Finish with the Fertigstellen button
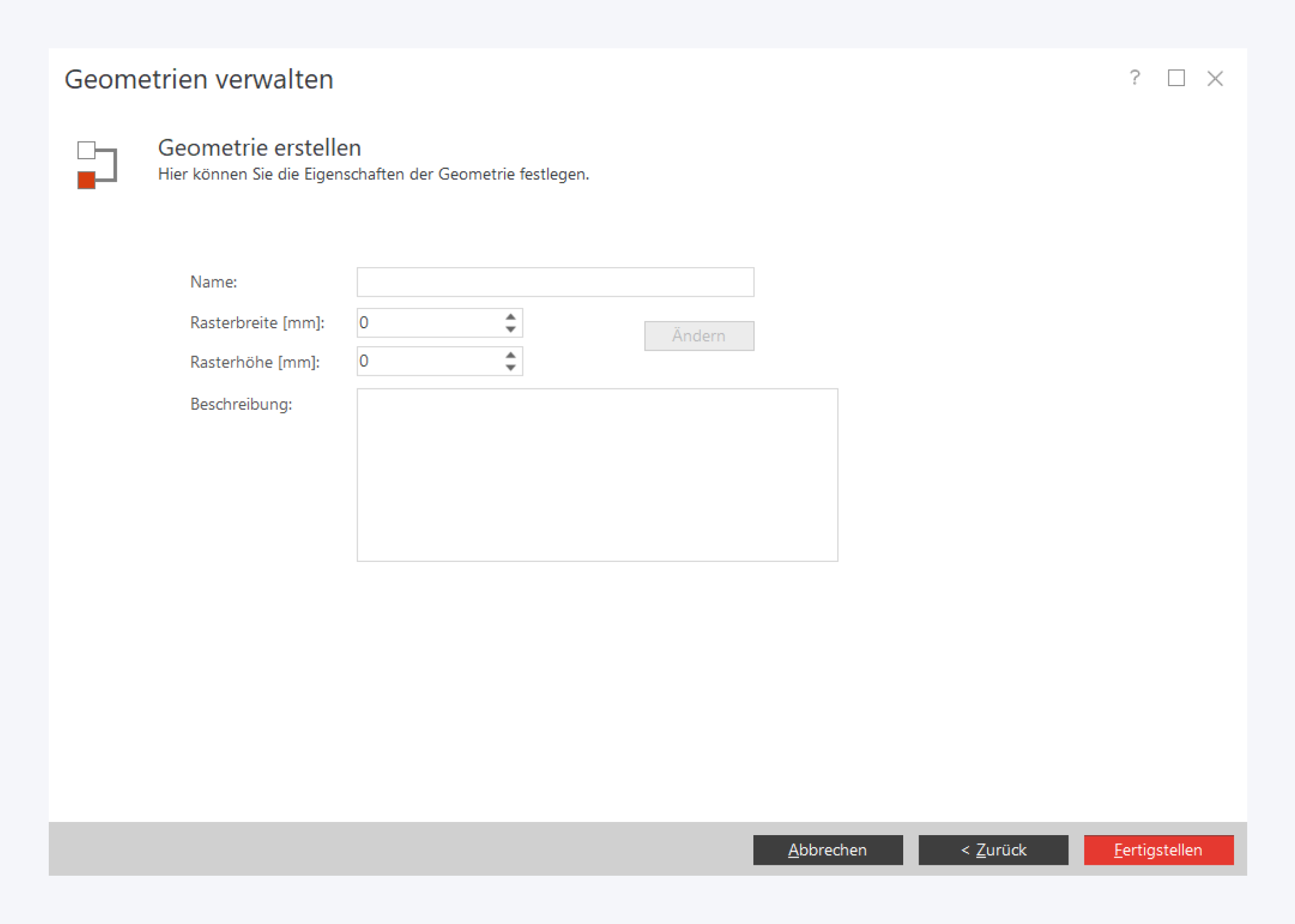 (x=1158, y=850)
